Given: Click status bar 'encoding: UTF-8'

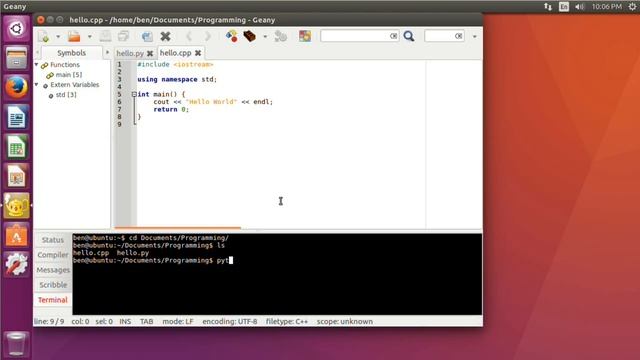Looking at the screenshot, I should click(230, 322).
